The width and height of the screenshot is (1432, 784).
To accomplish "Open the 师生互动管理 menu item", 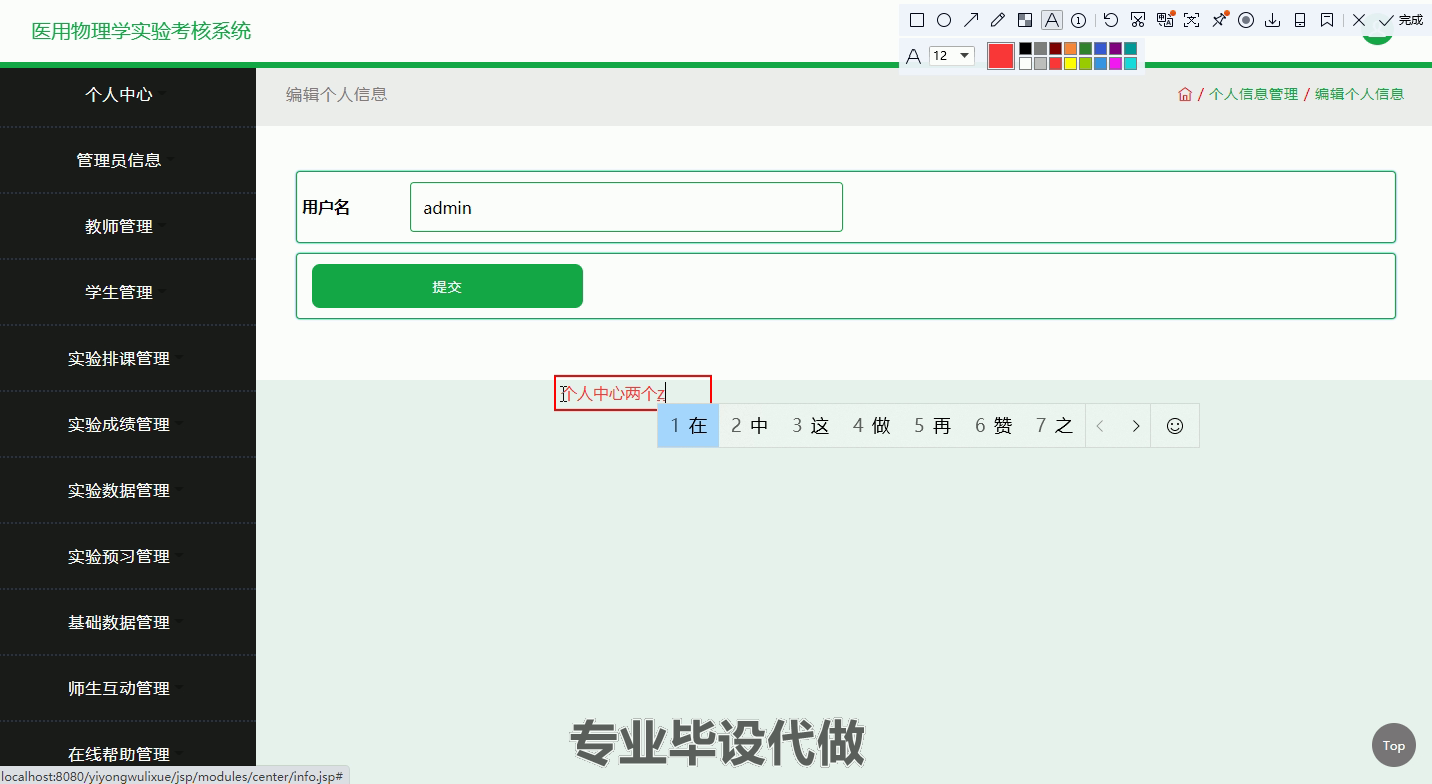I will 128,688.
